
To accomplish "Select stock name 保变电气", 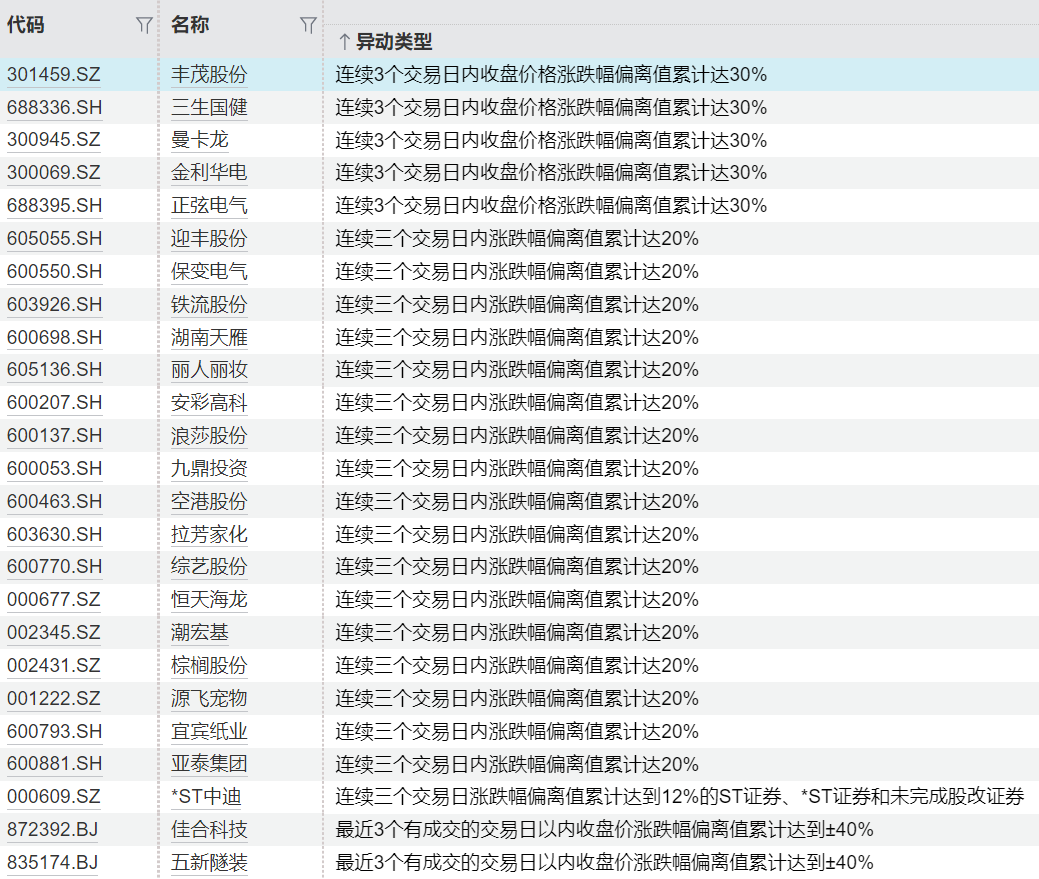I will (209, 271).
